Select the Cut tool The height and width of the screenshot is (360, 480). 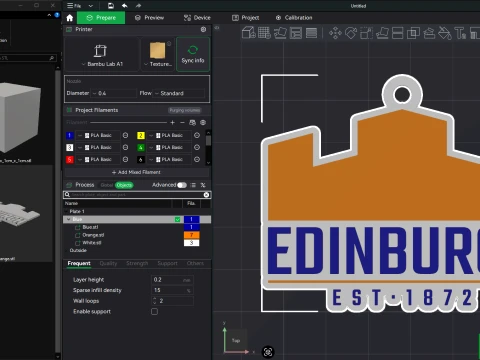(x=398, y=33)
